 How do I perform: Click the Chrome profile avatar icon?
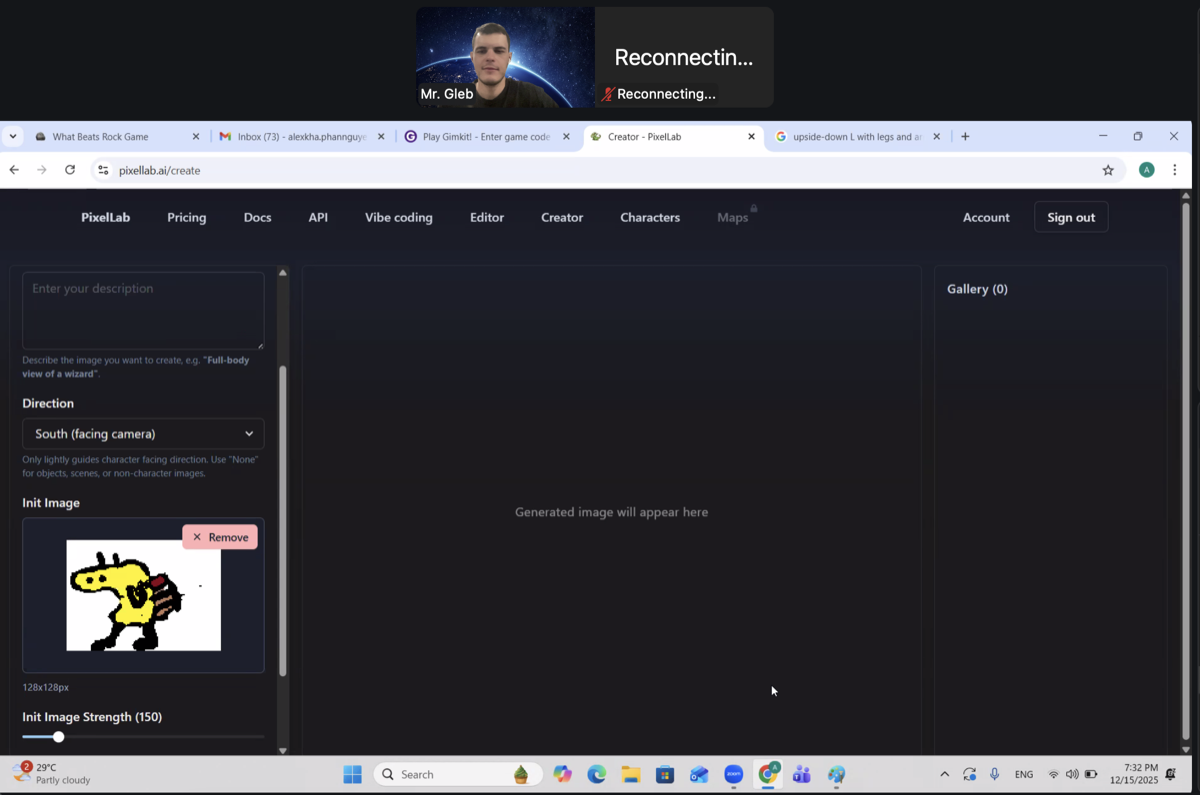(1147, 170)
